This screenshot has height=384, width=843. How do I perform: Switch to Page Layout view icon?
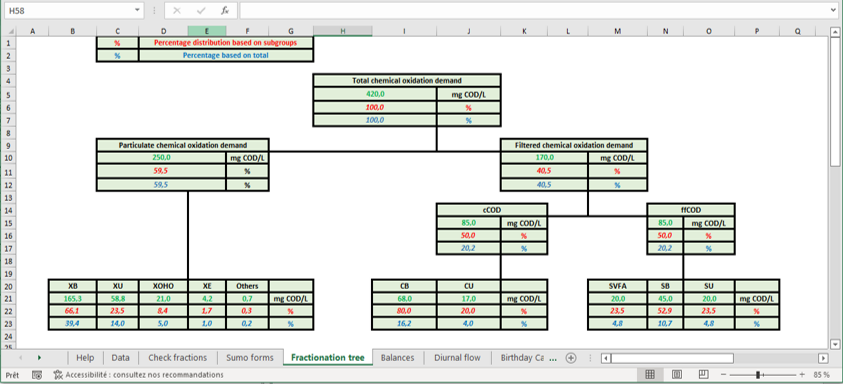677,374
